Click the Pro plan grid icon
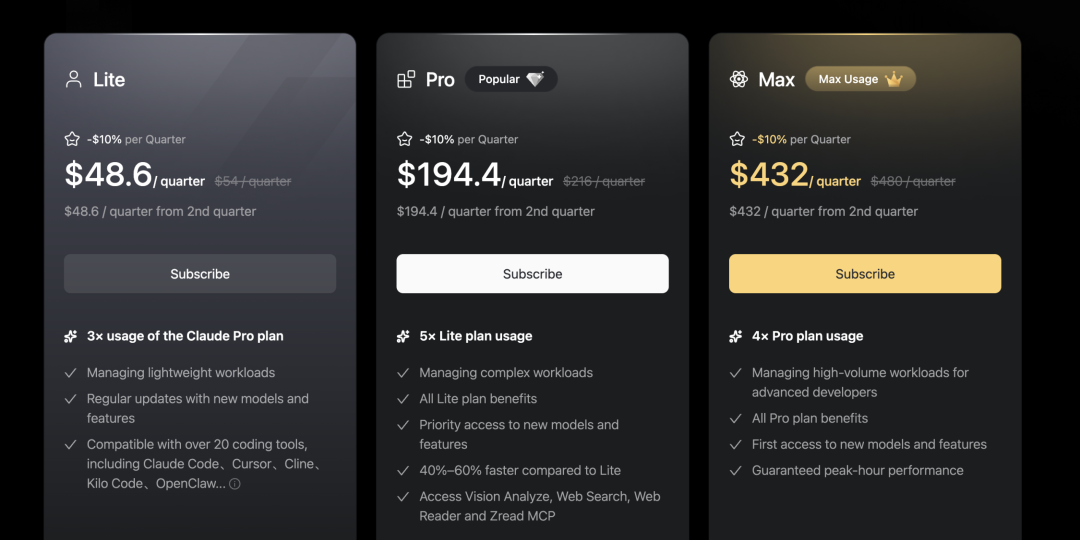This screenshot has height=540, width=1080. coord(406,79)
